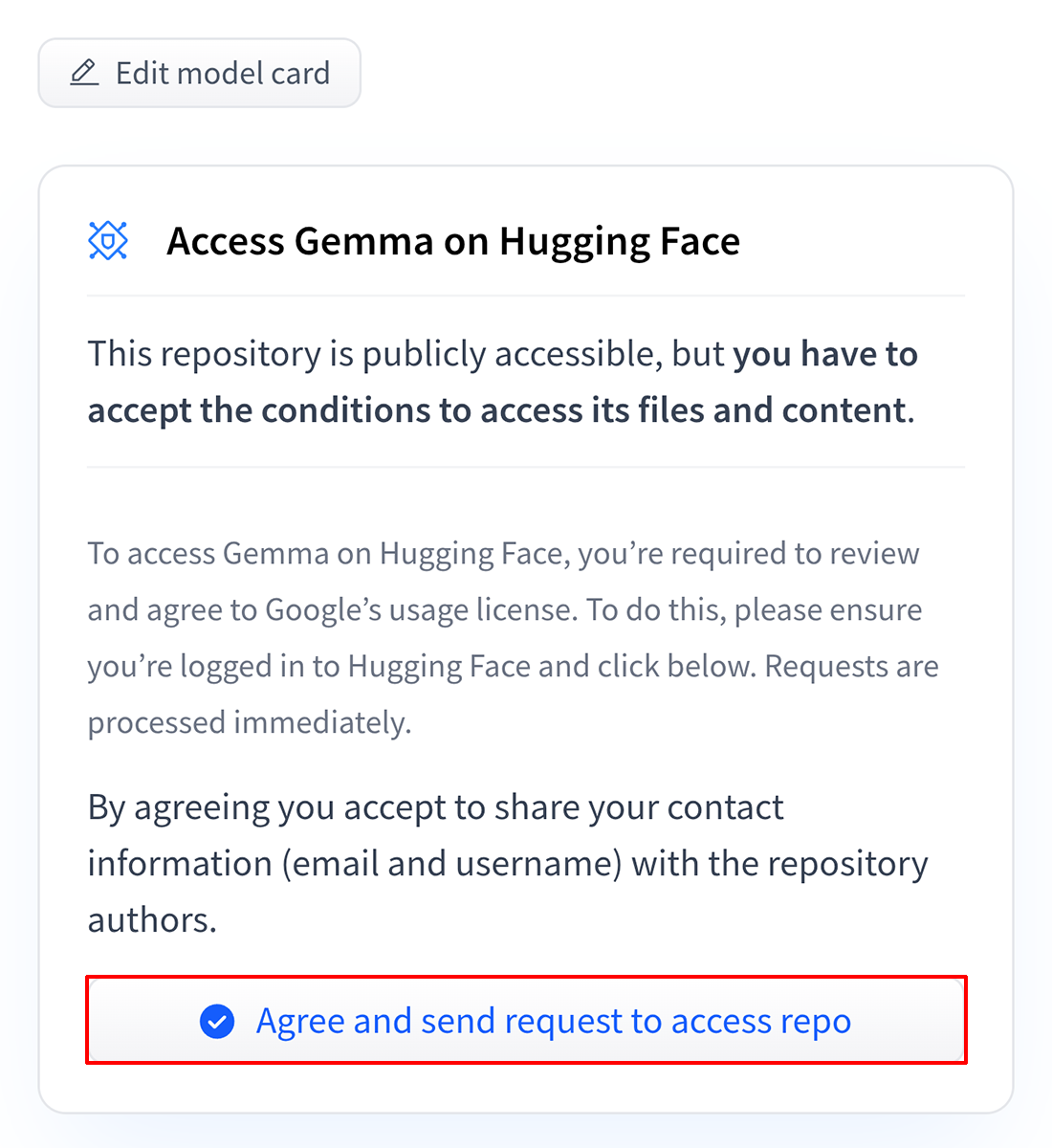Click 'with the repository' text

[x=779, y=864]
